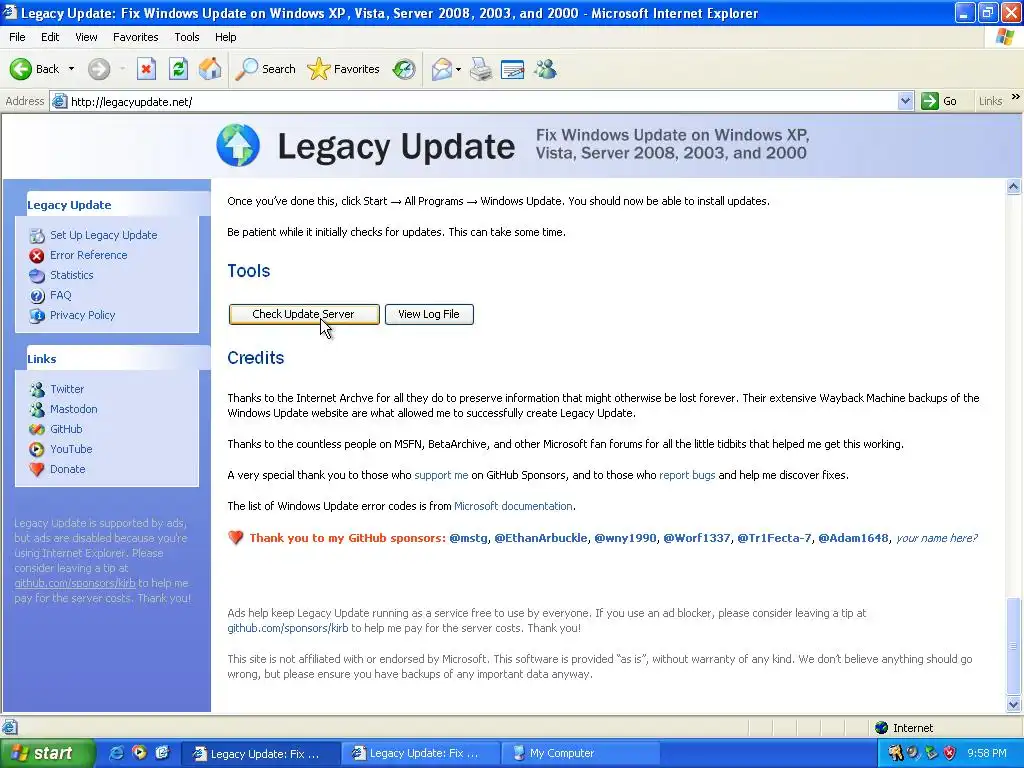The width and height of the screenshot is (1024, 768).
Task: Open the Microsoft documentation link
Action: (x=513, y=506)
